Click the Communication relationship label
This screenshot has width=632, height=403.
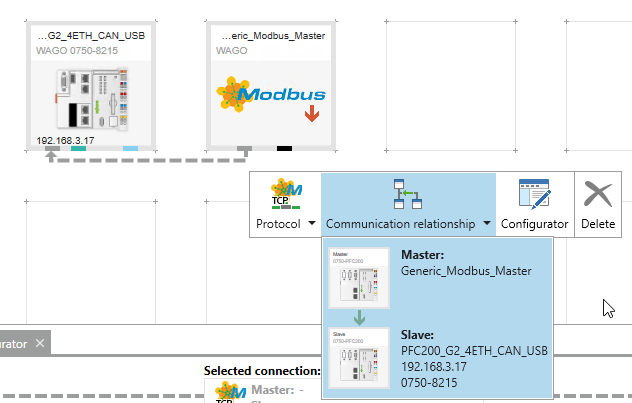pos(400,224)
